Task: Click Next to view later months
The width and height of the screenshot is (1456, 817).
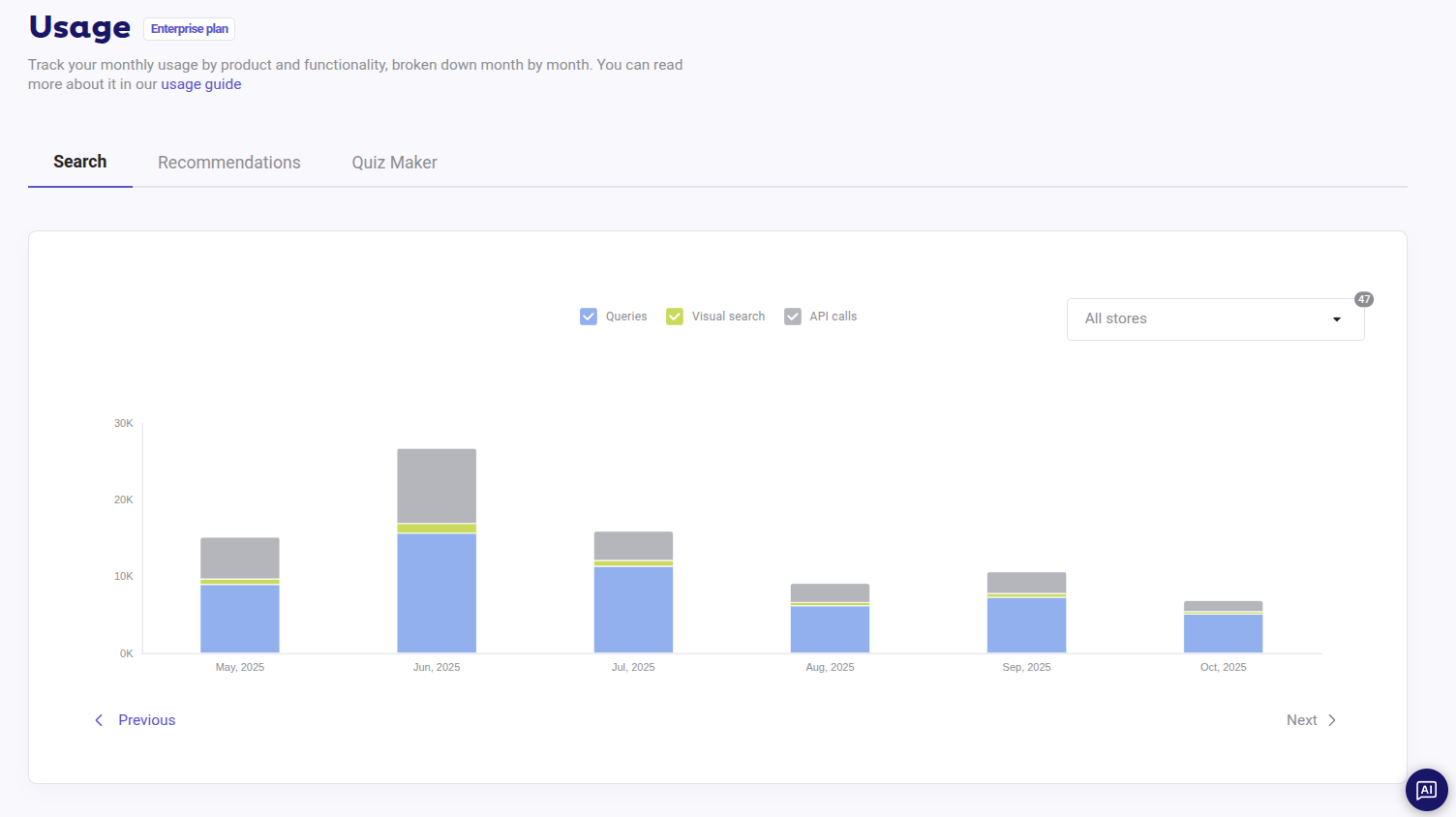Action: [x=1301, y=720]
